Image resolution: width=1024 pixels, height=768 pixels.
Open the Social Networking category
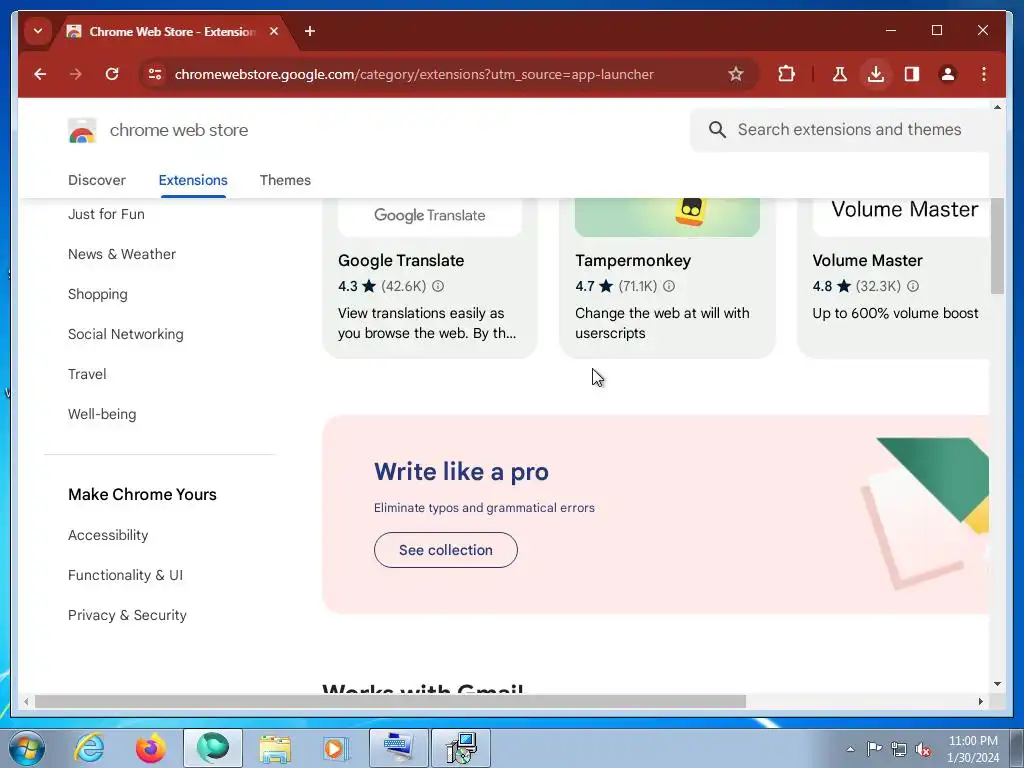click(x=126, y=334)
